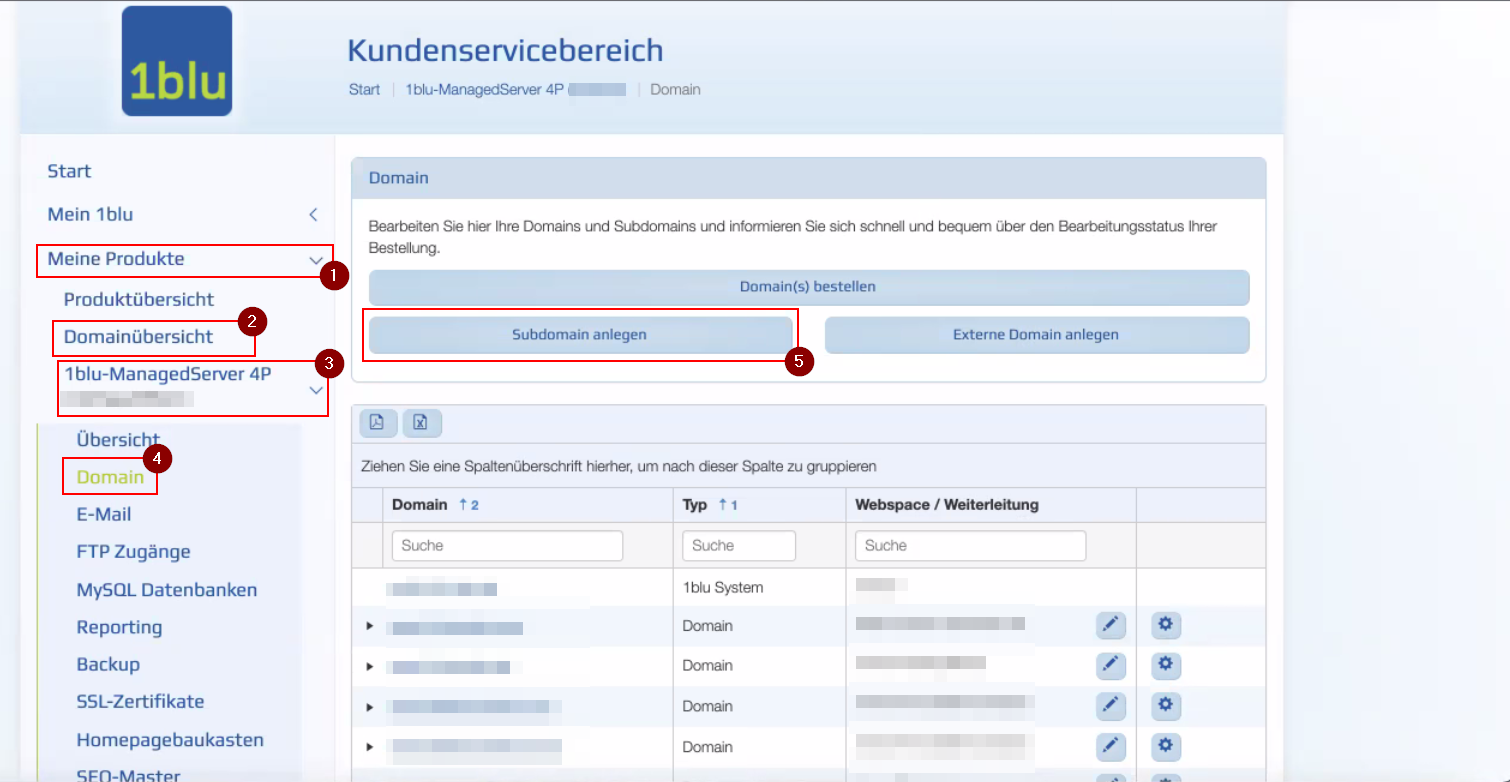Go to Domainübersicht in sidebar
1510x782 pixels.
138,337
